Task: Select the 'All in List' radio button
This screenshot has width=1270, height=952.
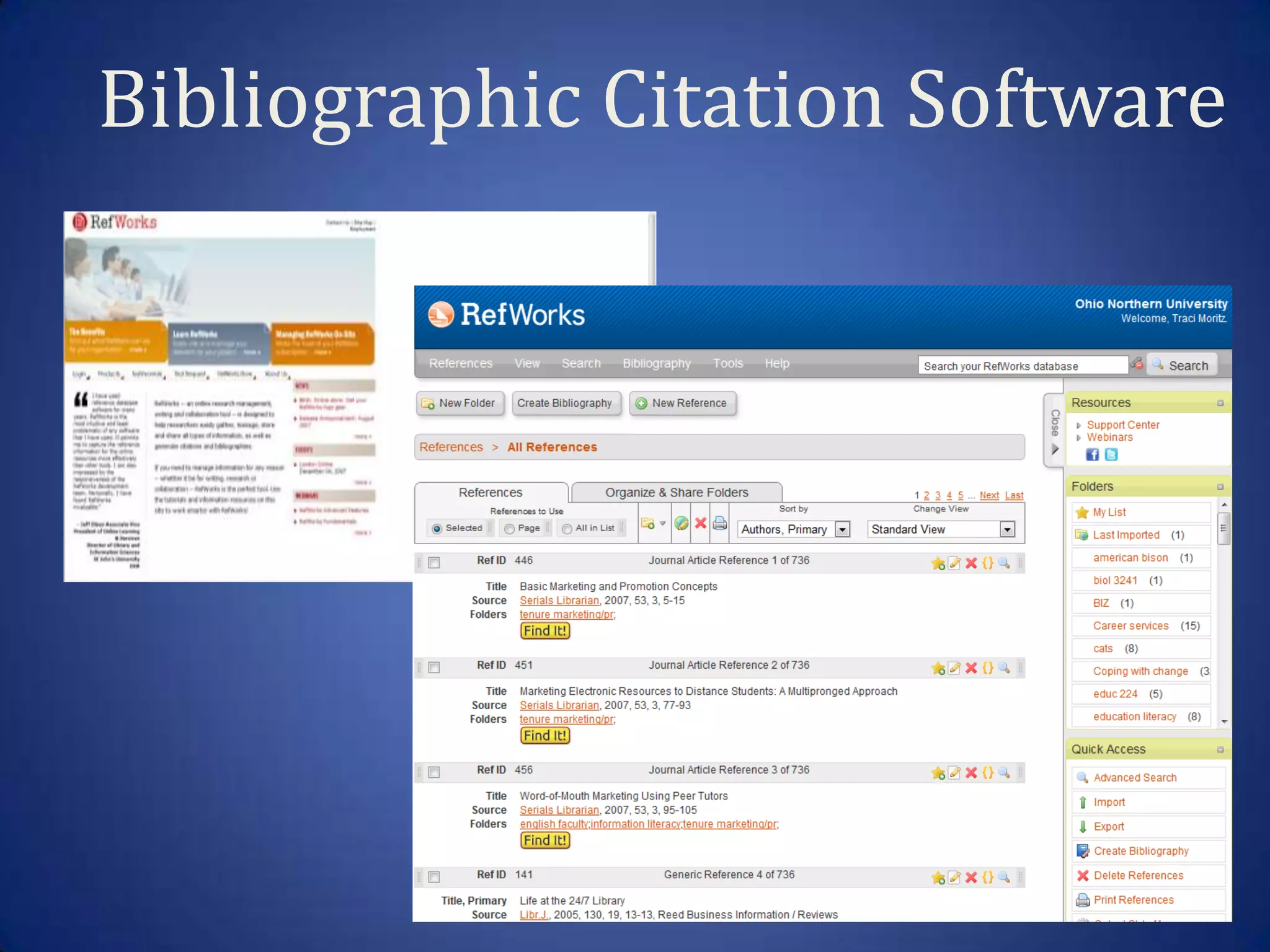Action: tap(567, 529)
